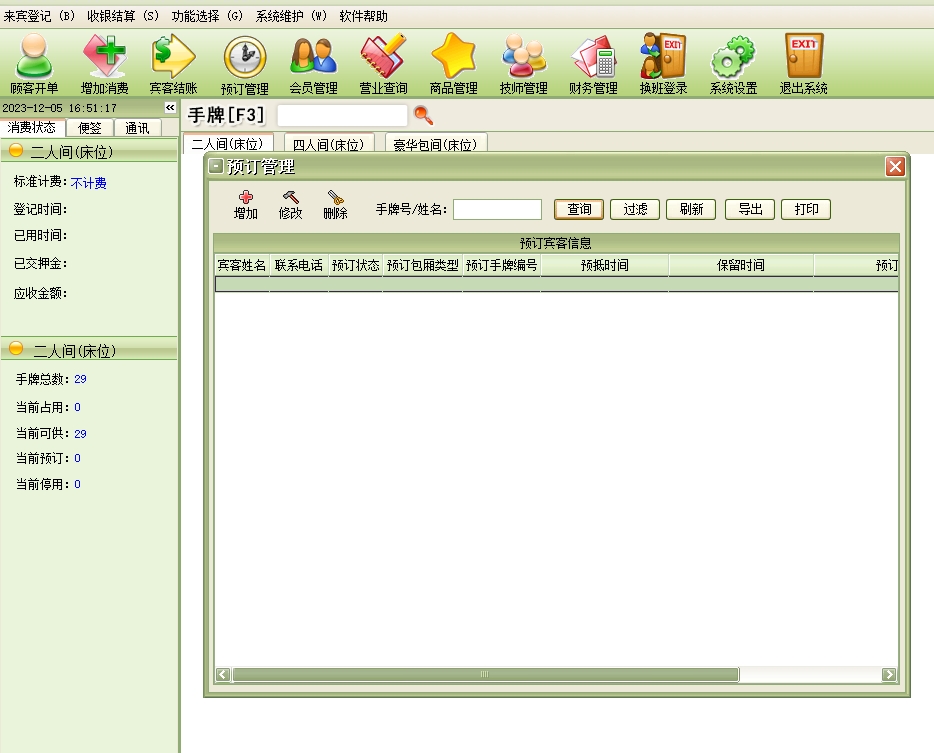The width and height of the screenshot is (934, 753).
Task: Click 删除 to delete the reservation
Action: (335, 205)
